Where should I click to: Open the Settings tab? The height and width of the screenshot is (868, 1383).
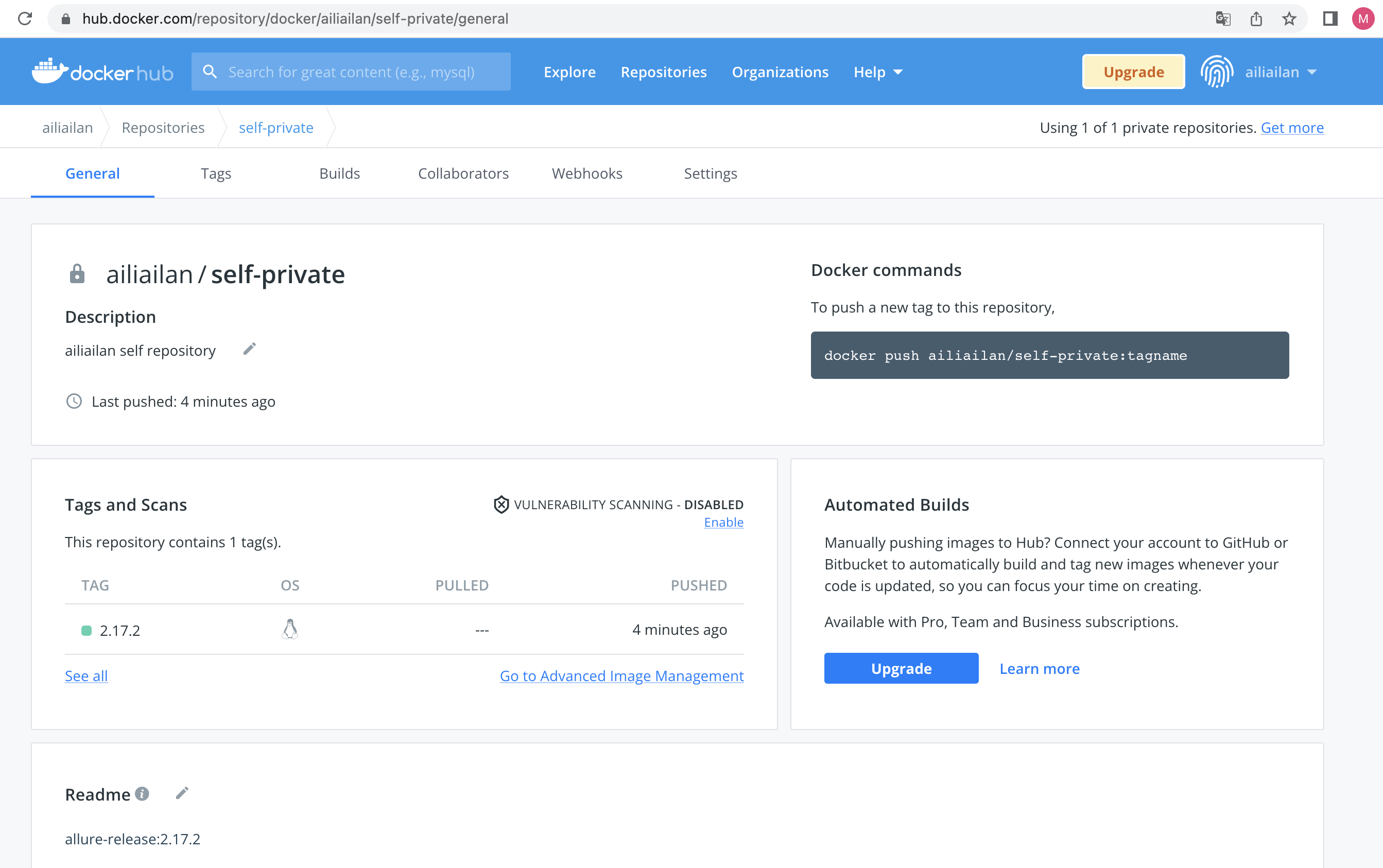click(710, 173)
